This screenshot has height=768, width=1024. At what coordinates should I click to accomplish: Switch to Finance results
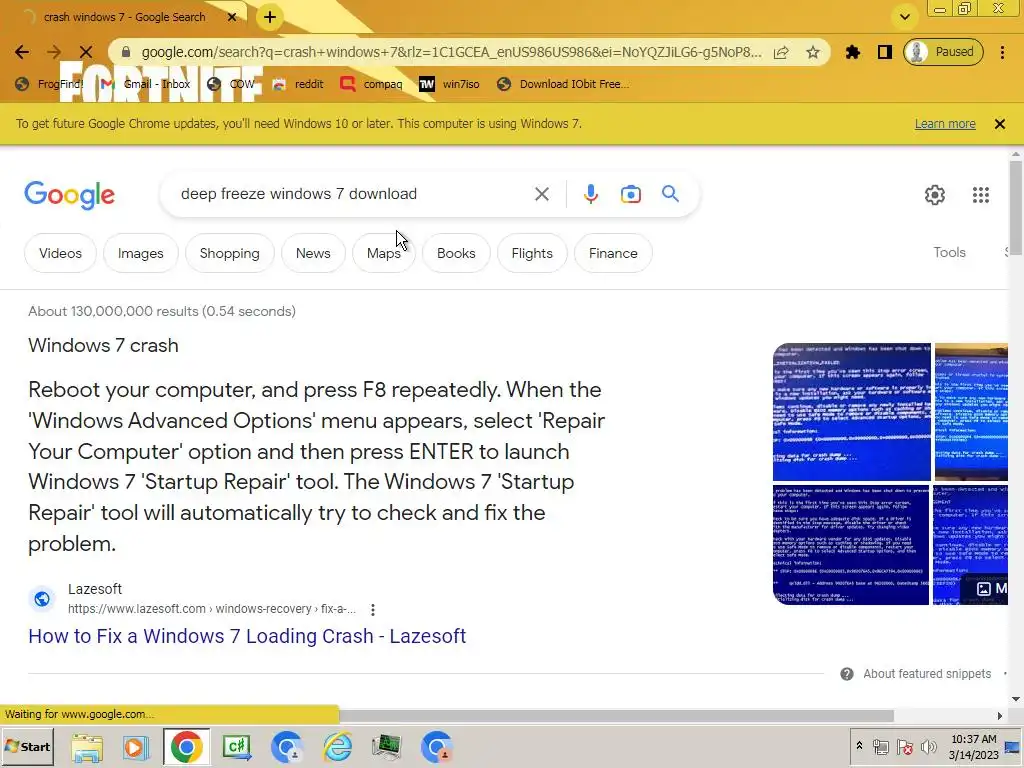tap(613, 253)
